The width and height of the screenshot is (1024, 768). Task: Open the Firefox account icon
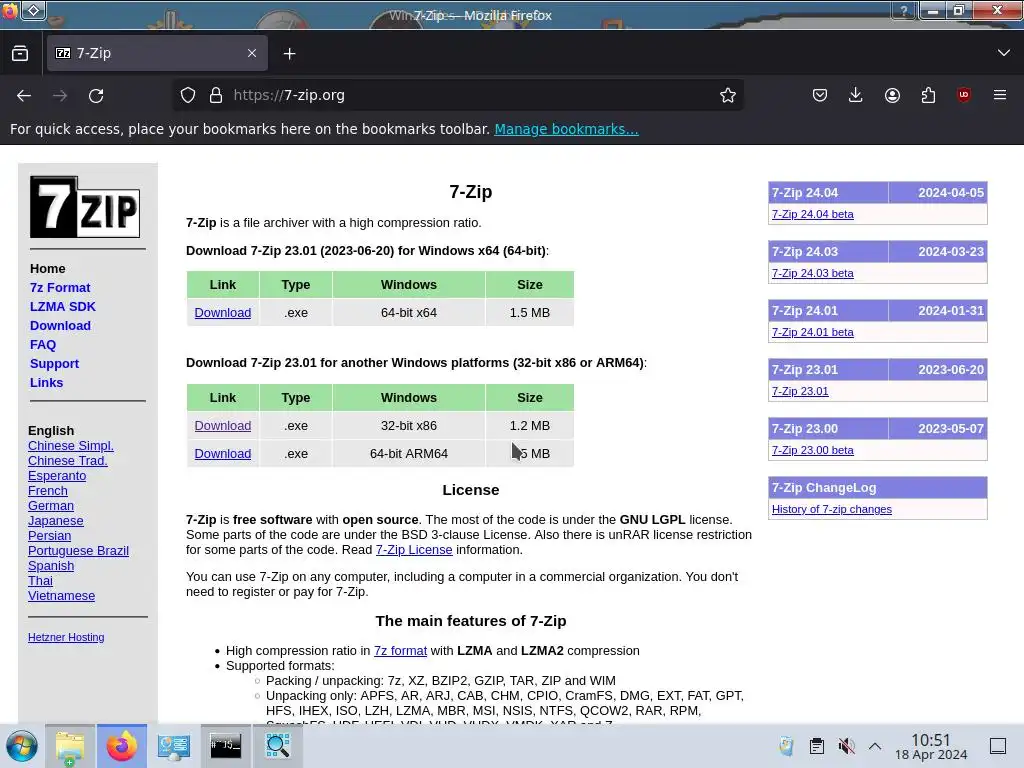892,95
